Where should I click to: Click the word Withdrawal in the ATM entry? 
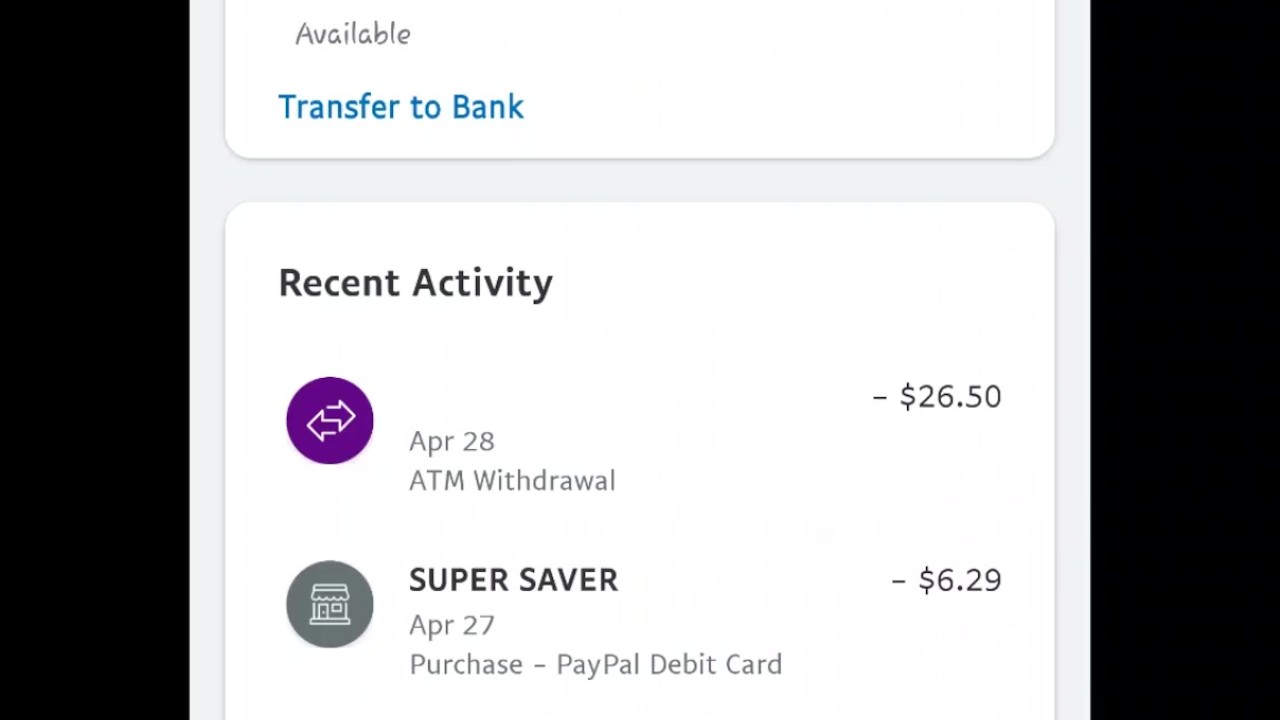tap(544, 481)
